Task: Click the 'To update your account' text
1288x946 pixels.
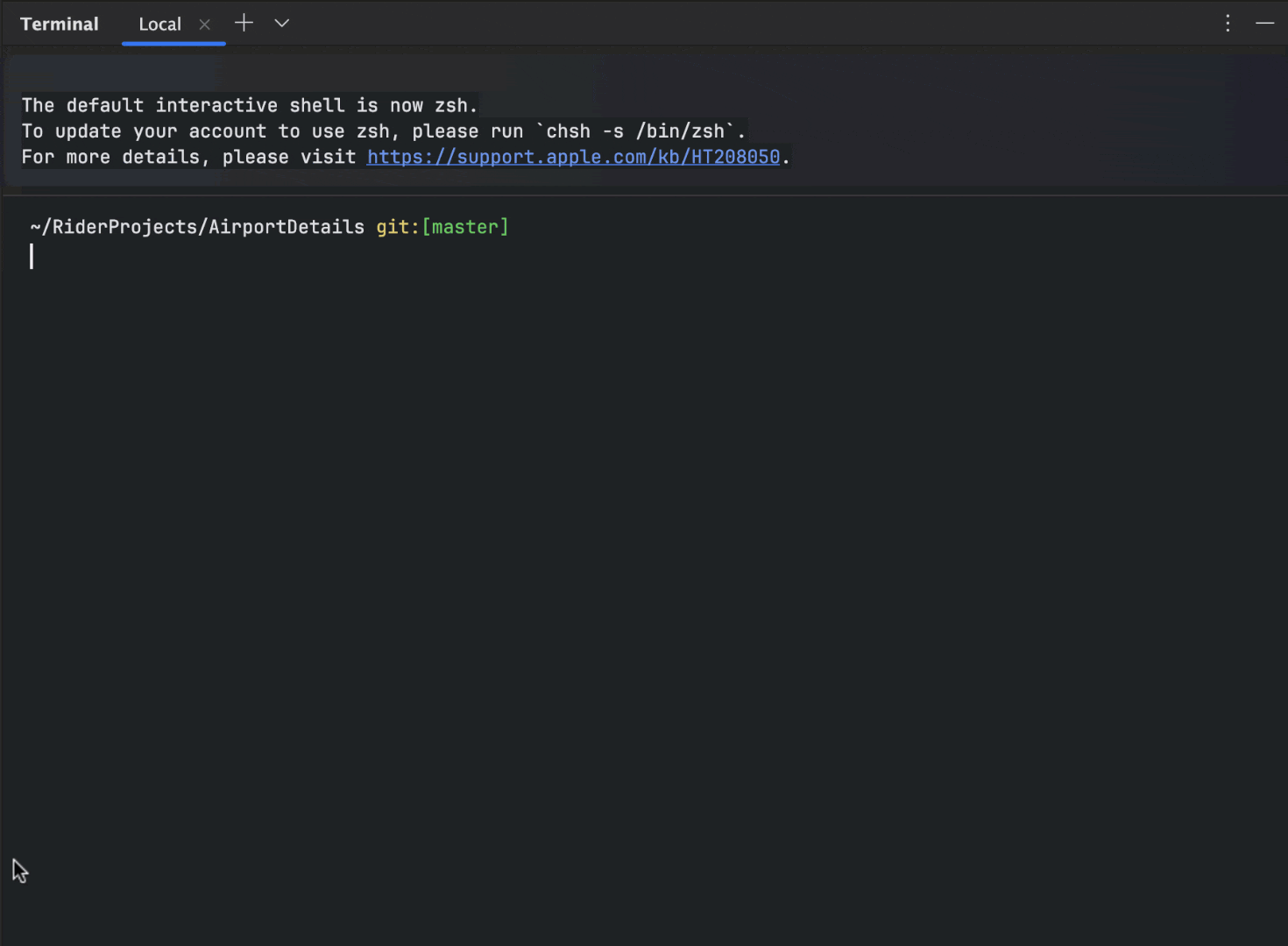Action: pyautogui.click(x=144, y=131)
